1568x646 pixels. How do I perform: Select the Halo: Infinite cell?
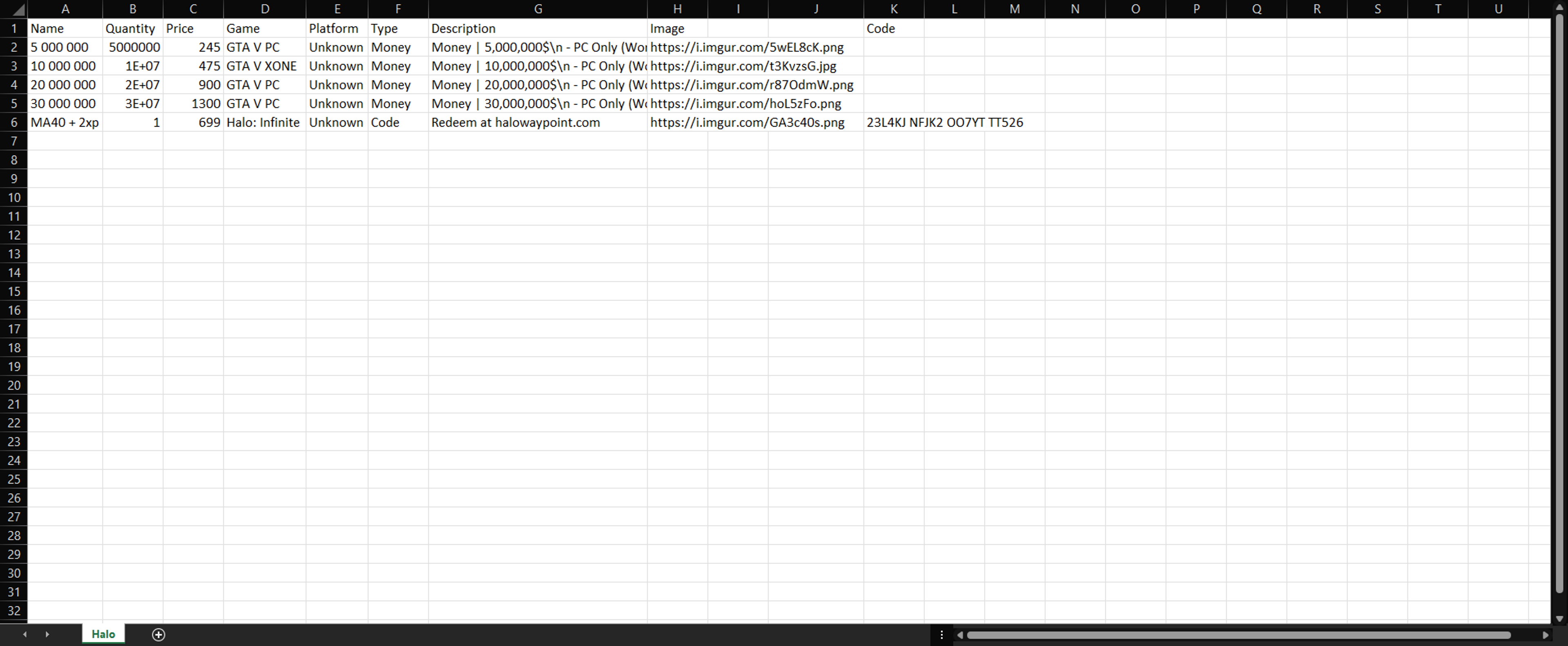[265, 123]
